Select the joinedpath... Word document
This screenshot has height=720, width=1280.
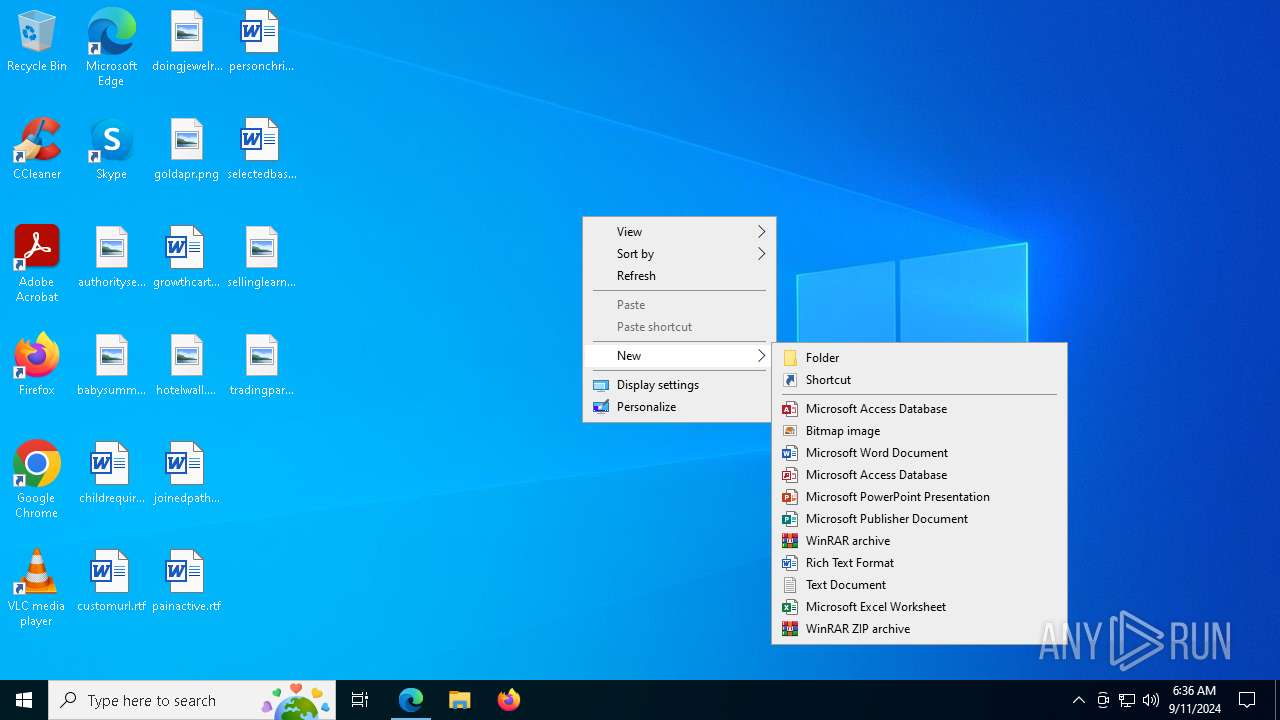point(187,474)
